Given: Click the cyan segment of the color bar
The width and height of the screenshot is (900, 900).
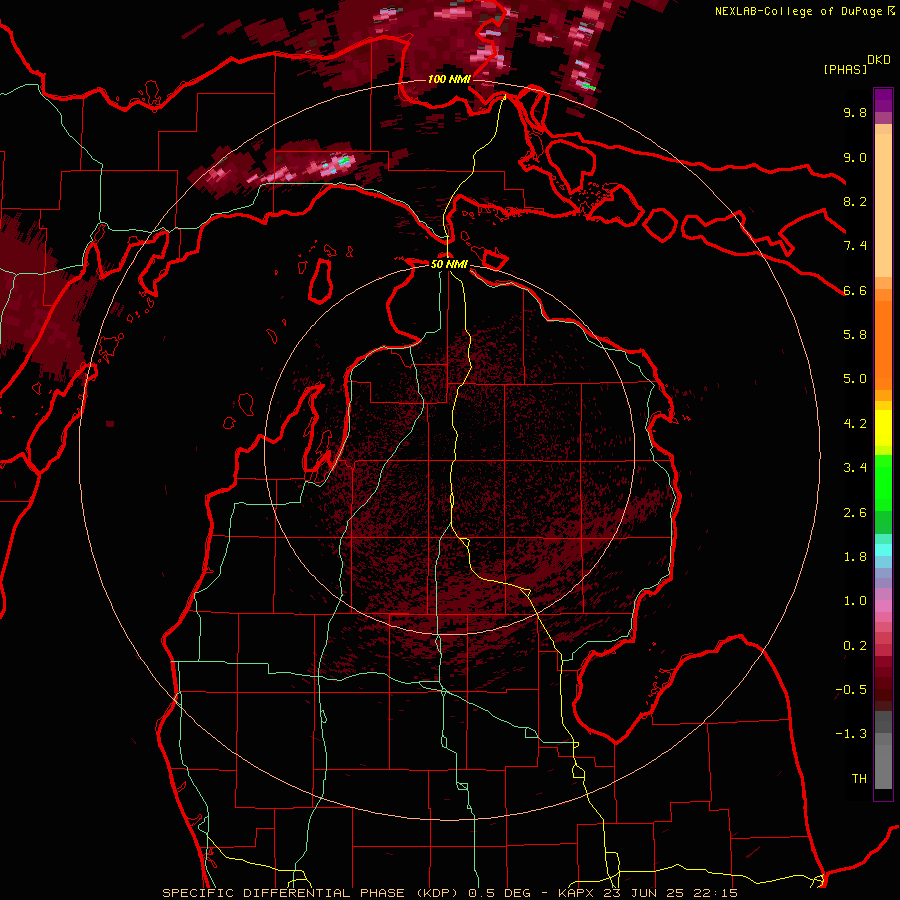Looking at the screenshot, I should 883,550.
